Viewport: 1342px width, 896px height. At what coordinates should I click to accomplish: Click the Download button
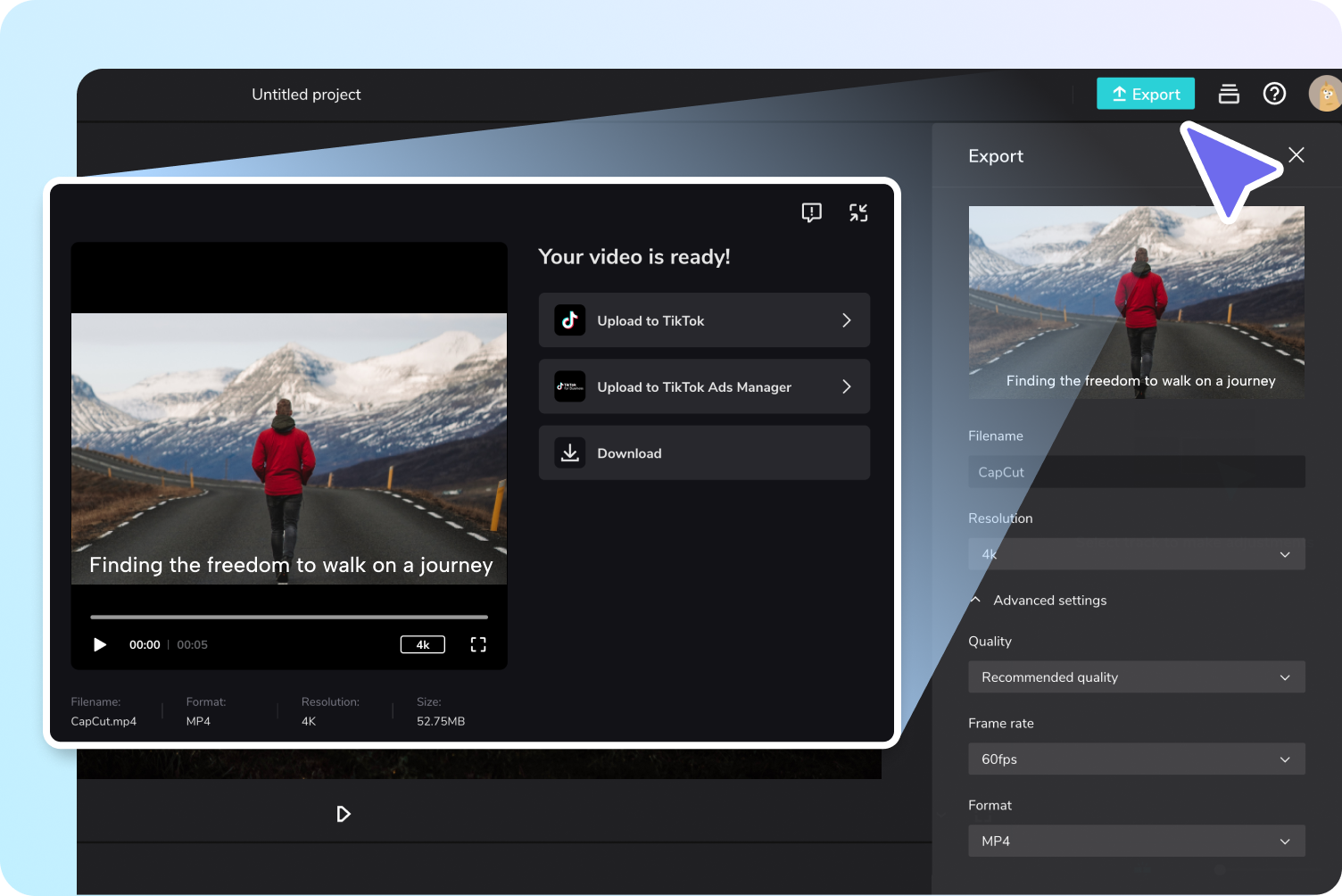coord(704,452)
